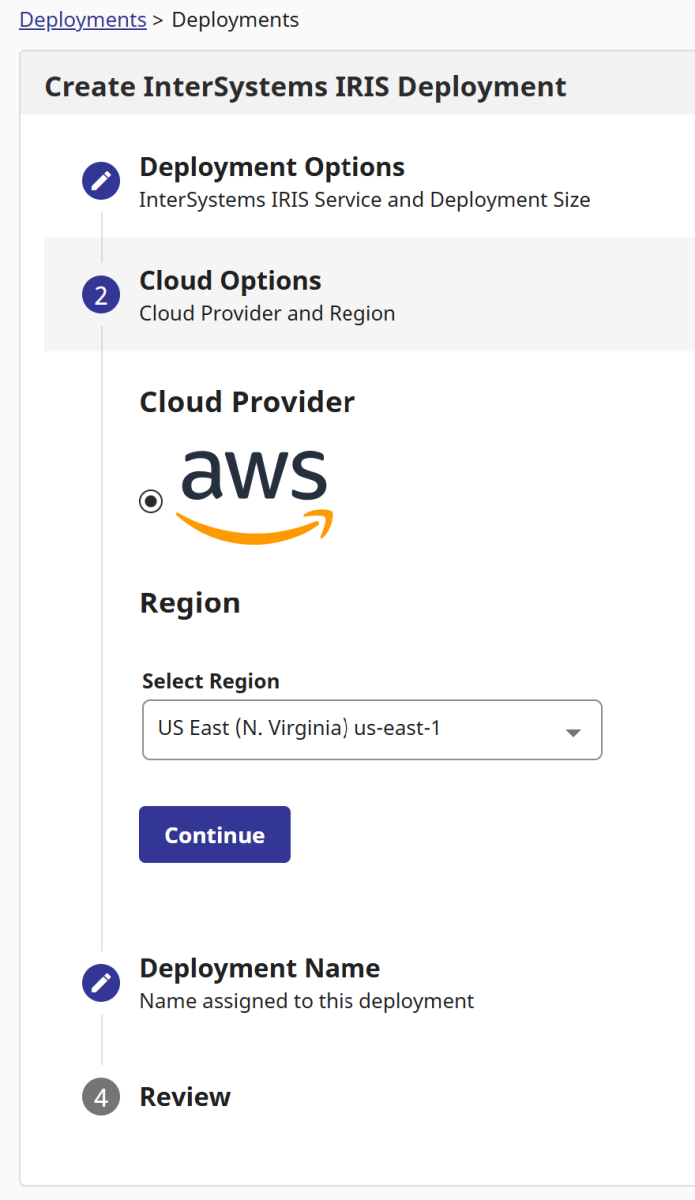
Task: Click the Region section heading
Action: pyautogui.click(x=190, y=603)
